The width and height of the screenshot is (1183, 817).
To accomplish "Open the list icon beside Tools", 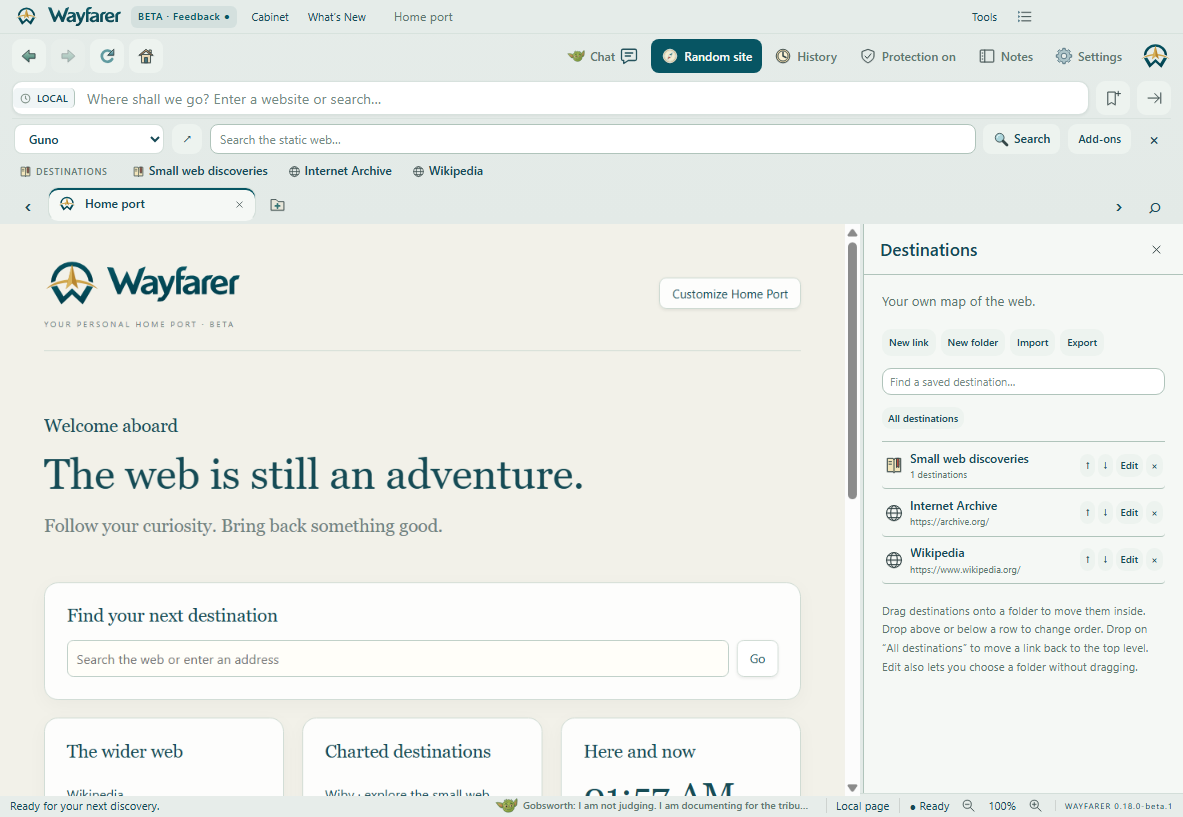I will (x=1024, y=17).
